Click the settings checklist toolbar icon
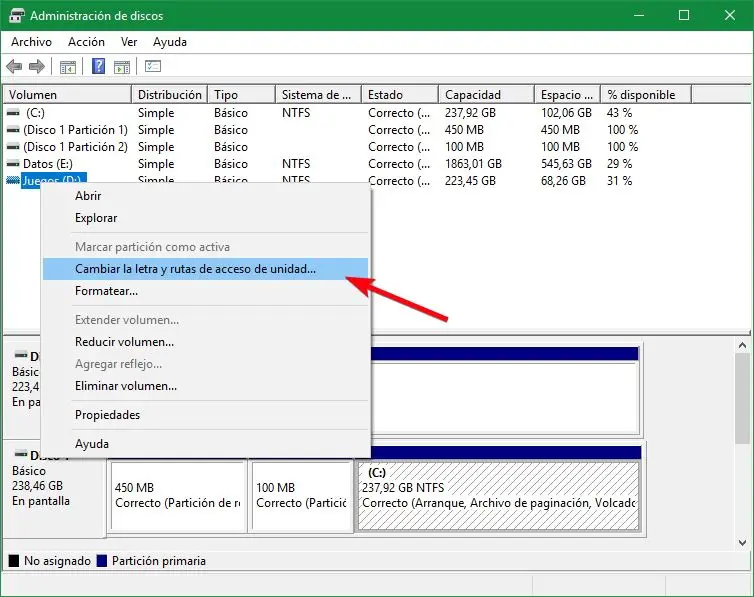Viewport: 754px width, 597px height. pos(153,66)
